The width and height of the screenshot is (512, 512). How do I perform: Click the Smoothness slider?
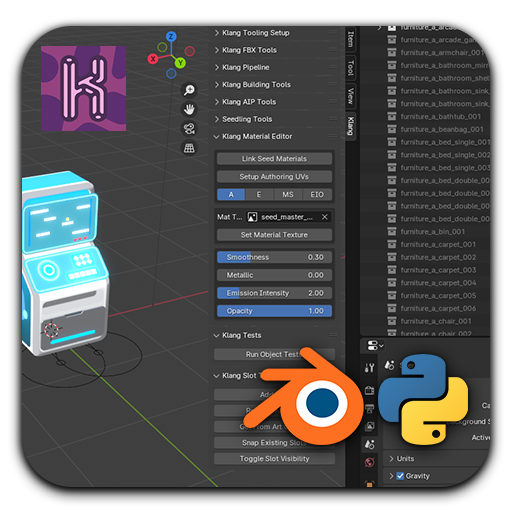[x=274, y=257]
